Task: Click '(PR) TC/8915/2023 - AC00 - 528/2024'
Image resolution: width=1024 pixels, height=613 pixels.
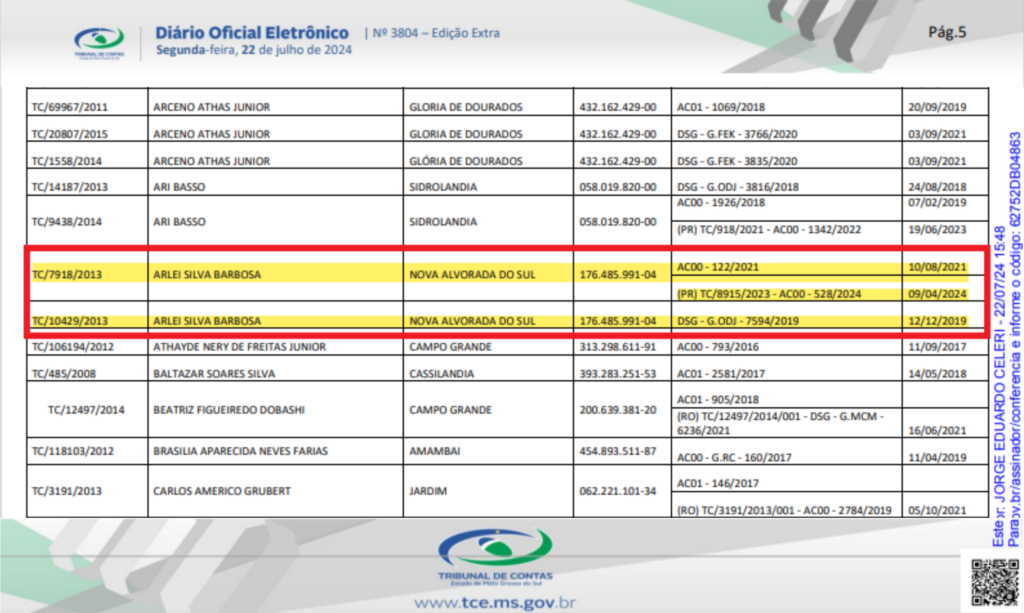Action: point(769,294)
